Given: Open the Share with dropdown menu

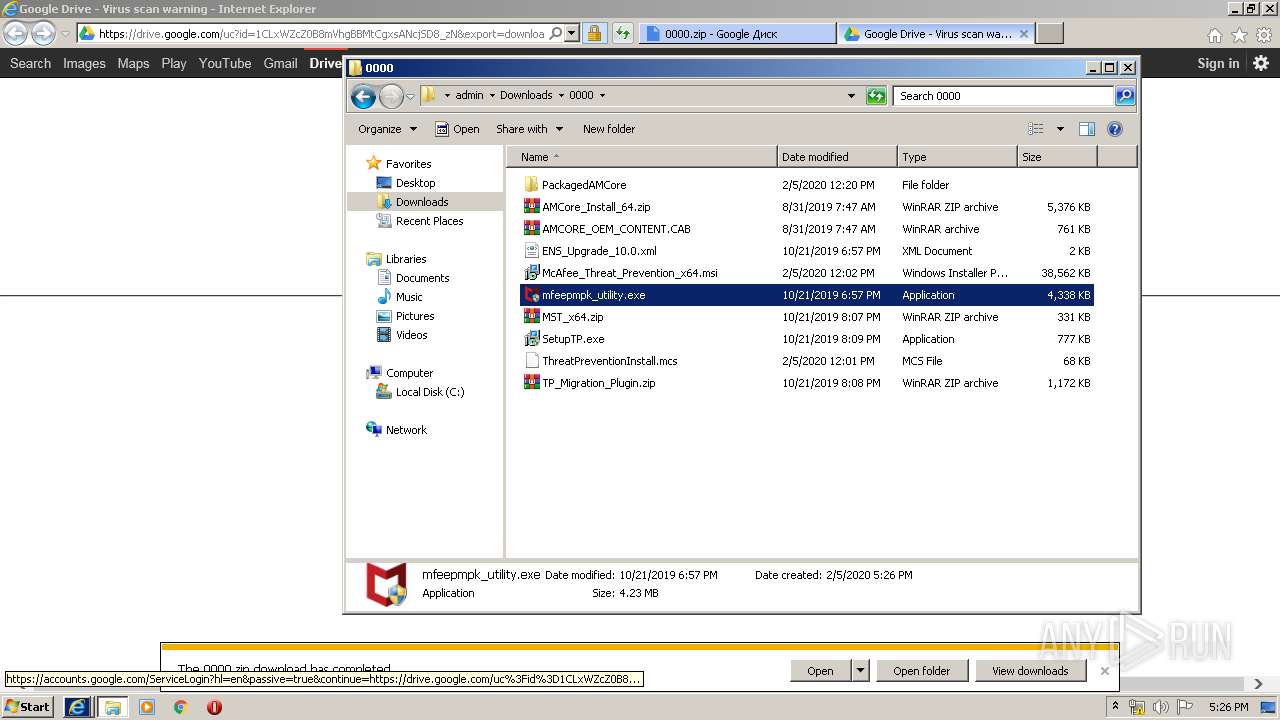Looking at the screenshot, I should click(x=529, y=129).
